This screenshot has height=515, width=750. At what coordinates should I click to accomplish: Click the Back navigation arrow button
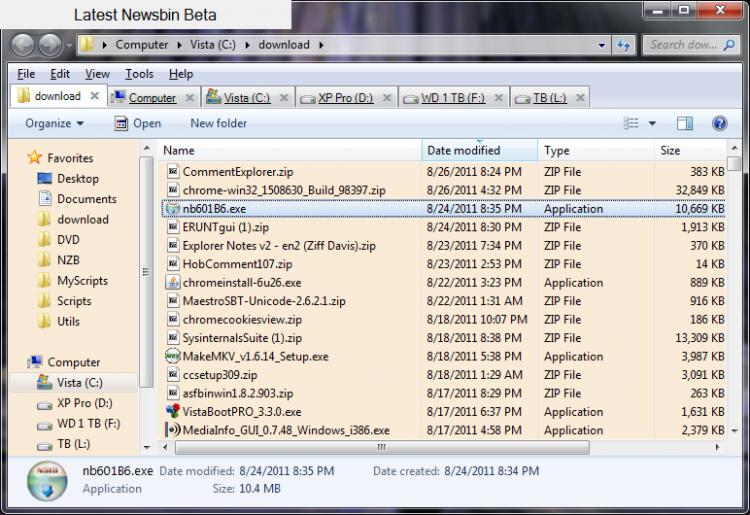tap(22, 45)
